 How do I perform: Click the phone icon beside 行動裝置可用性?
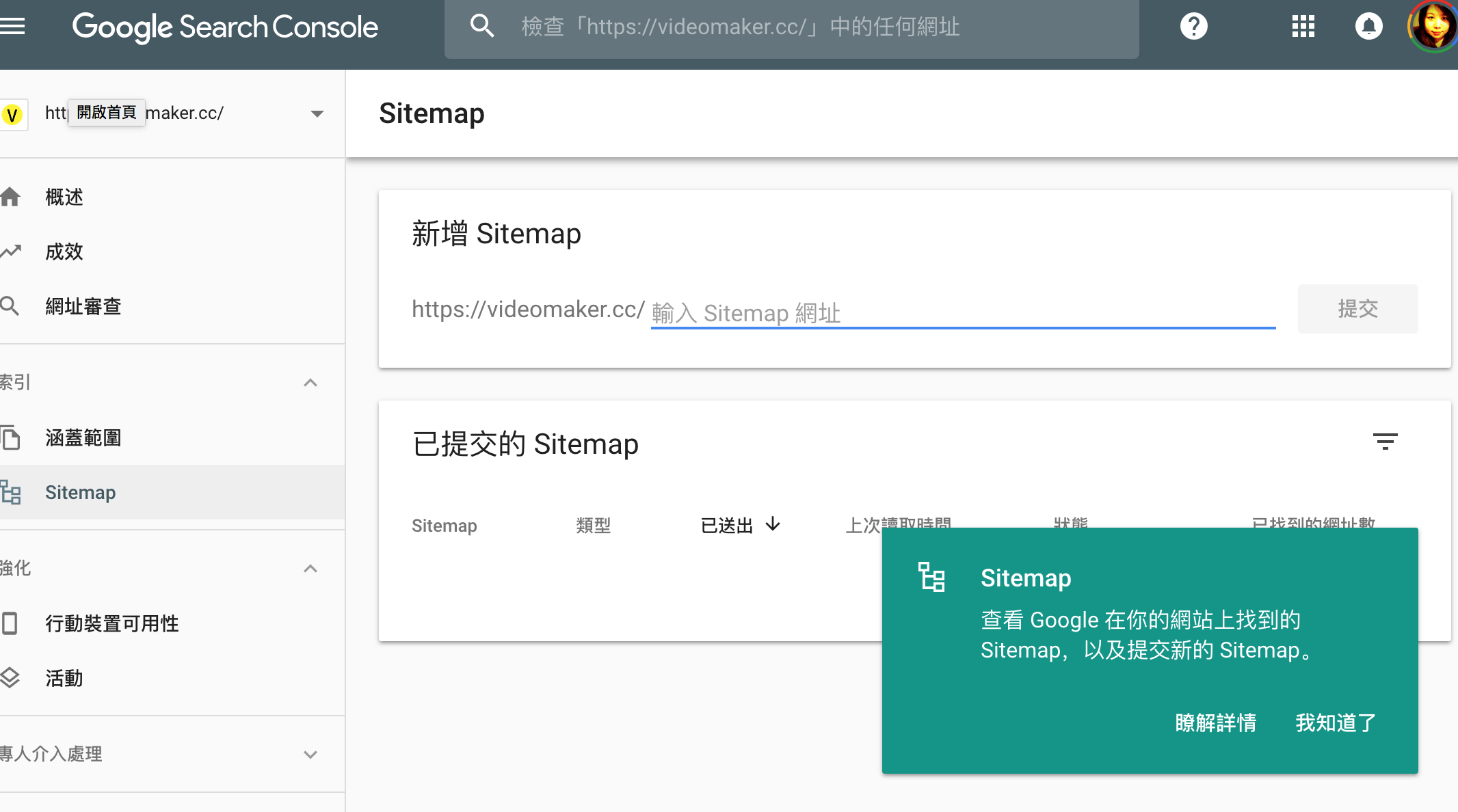10,623
